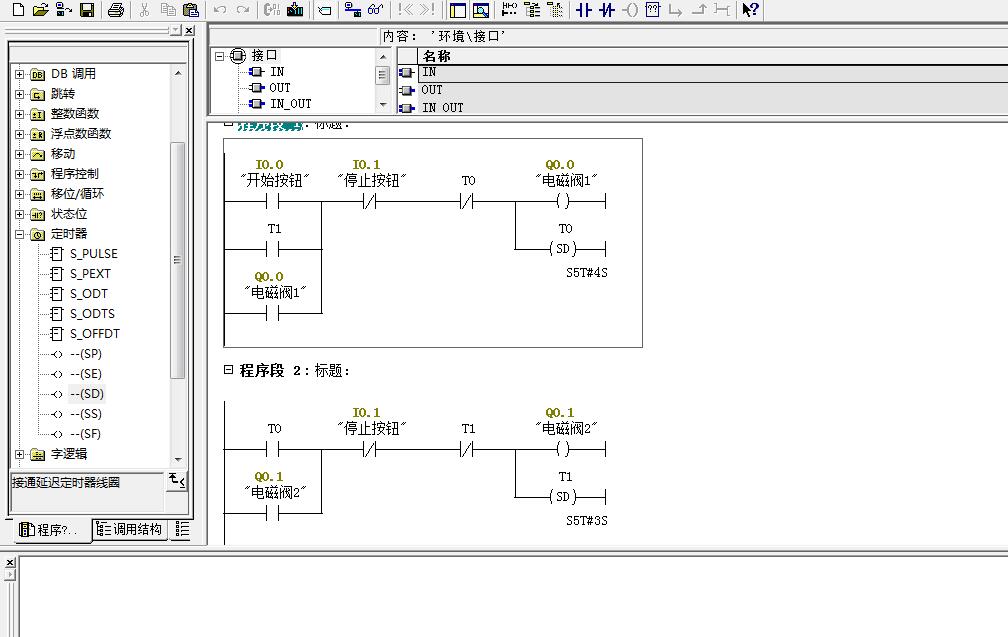Click the Undo arrow icon
The image size is (1008, 637).
pos(220,10)
